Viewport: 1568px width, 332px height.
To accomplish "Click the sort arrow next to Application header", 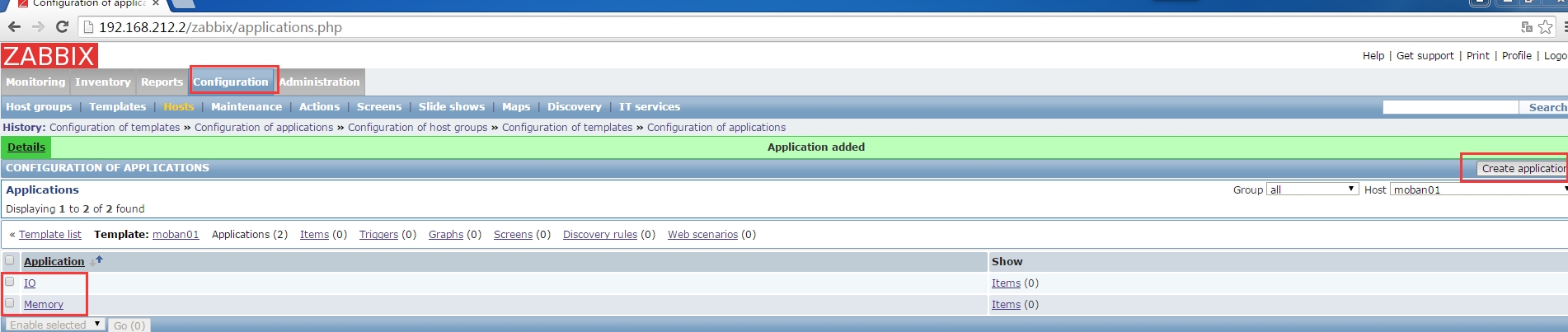I will click(97, 260).
